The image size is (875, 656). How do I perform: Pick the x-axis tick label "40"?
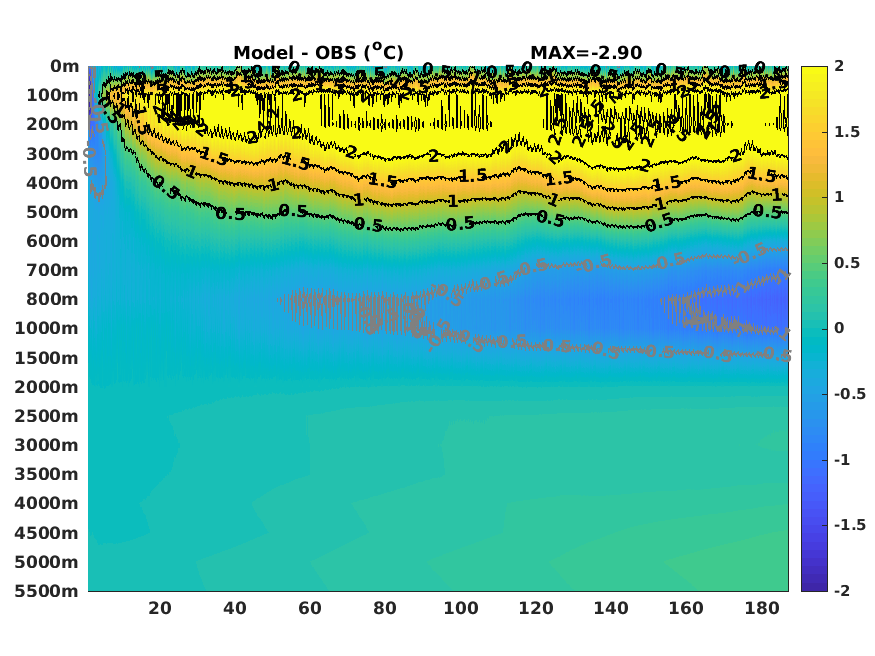pos(235,607)
